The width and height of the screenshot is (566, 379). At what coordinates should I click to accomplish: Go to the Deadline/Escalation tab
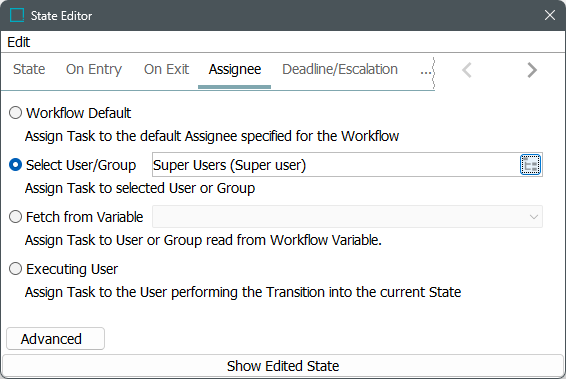tap(340, 69)
